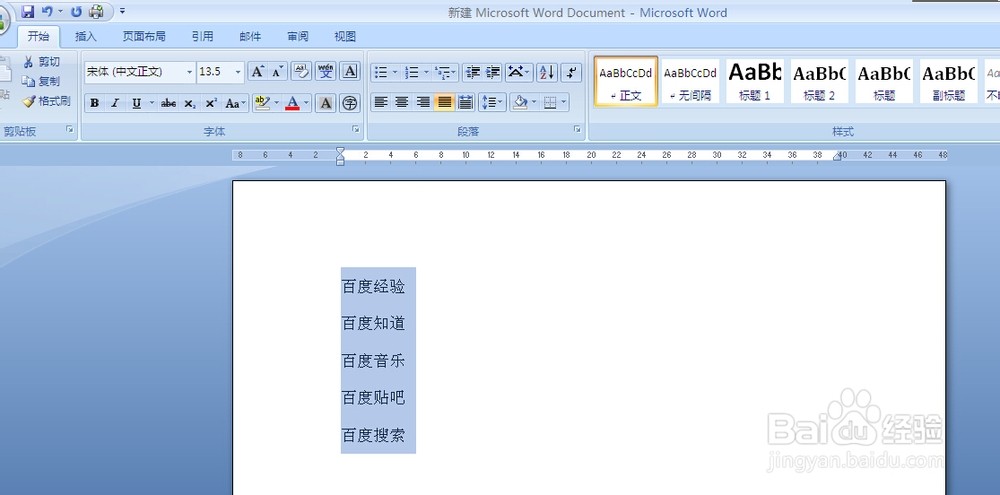Apply bullet list formatting
Screen dimensions: 1000x495
click(381, 72)
